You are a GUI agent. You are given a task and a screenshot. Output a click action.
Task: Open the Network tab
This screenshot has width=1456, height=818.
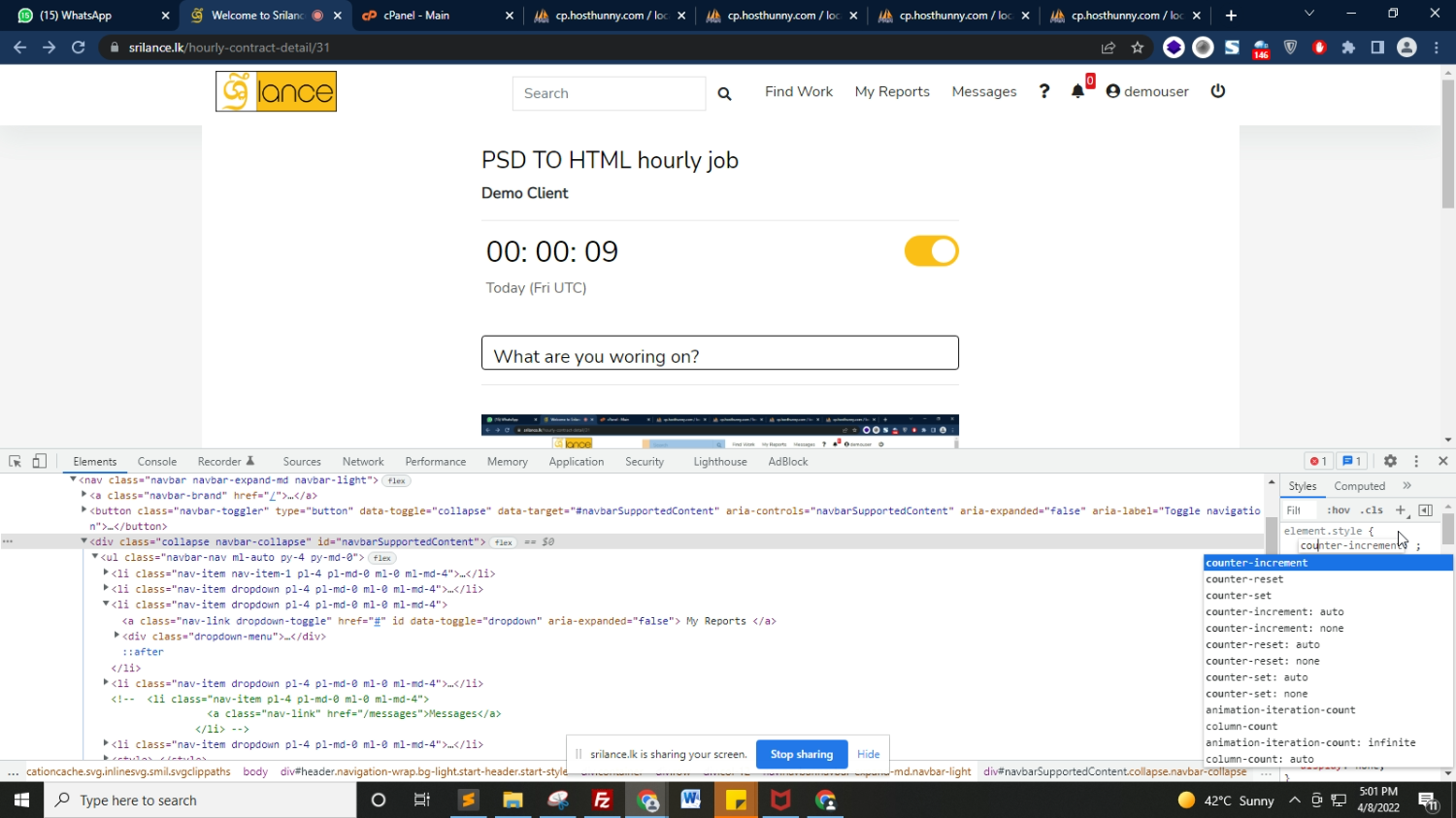[x=362, y=462]
